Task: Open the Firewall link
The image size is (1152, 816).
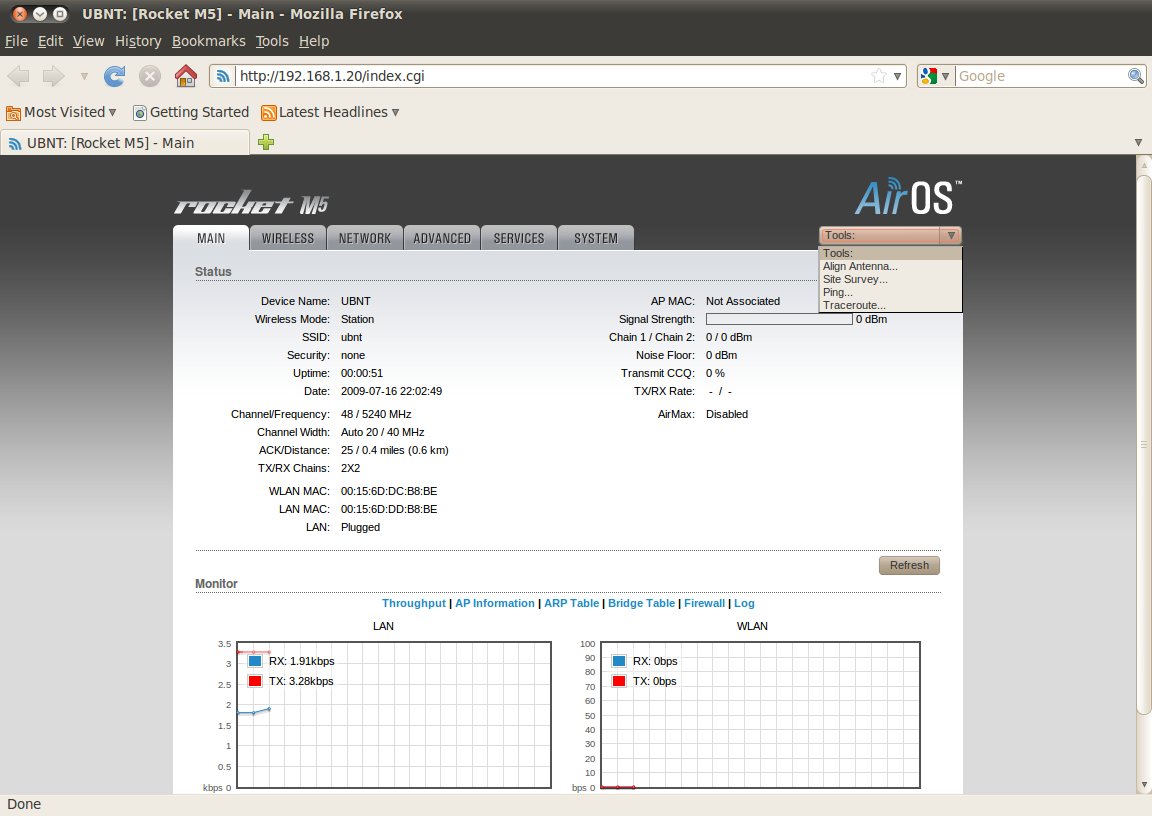Action: [x=705, y=603]
